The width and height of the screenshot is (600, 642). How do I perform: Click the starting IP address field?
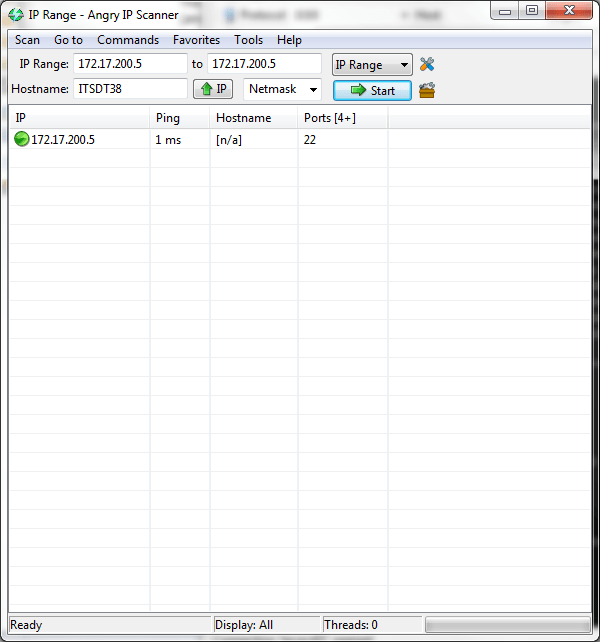pyautogui.click(x=130, y=63)
